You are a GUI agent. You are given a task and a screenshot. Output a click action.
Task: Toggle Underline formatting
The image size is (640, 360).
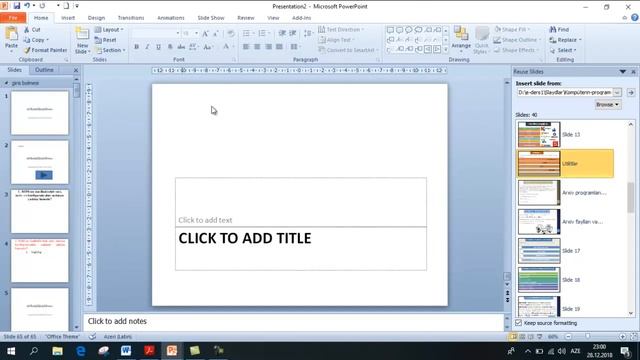[158, 47]
